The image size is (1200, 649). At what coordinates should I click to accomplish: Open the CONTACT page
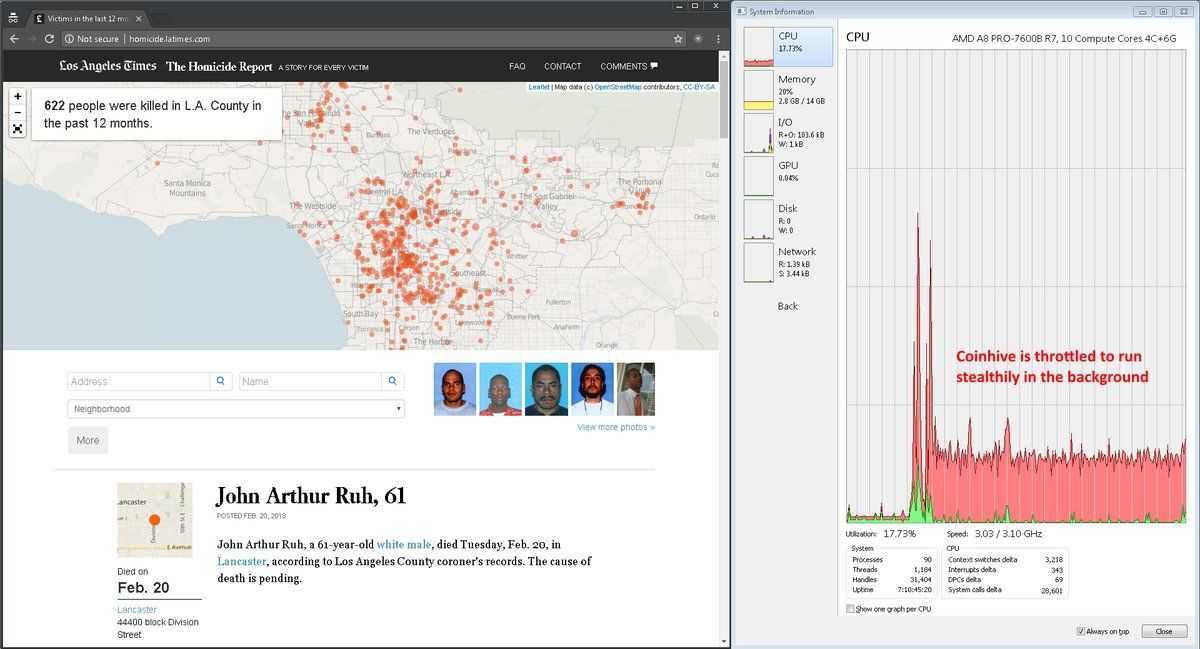562,66
